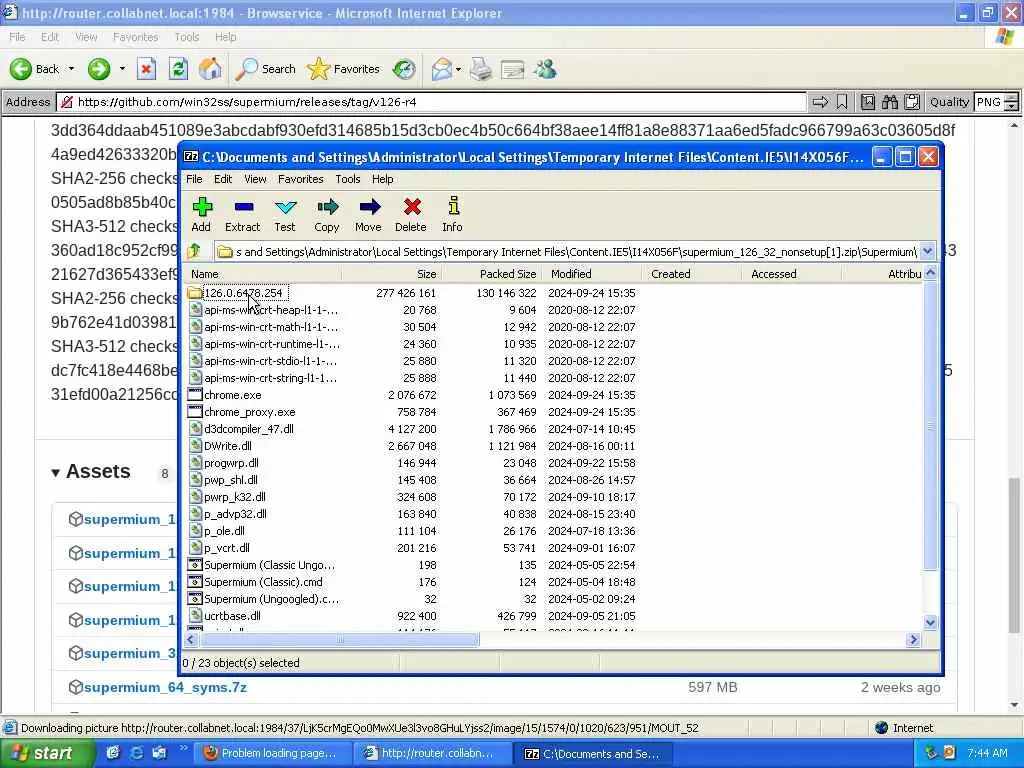Sort file list by Modified column
The width and height of the screenshot is (1024, 768).
pyautogui.click(x=592, y=274)
